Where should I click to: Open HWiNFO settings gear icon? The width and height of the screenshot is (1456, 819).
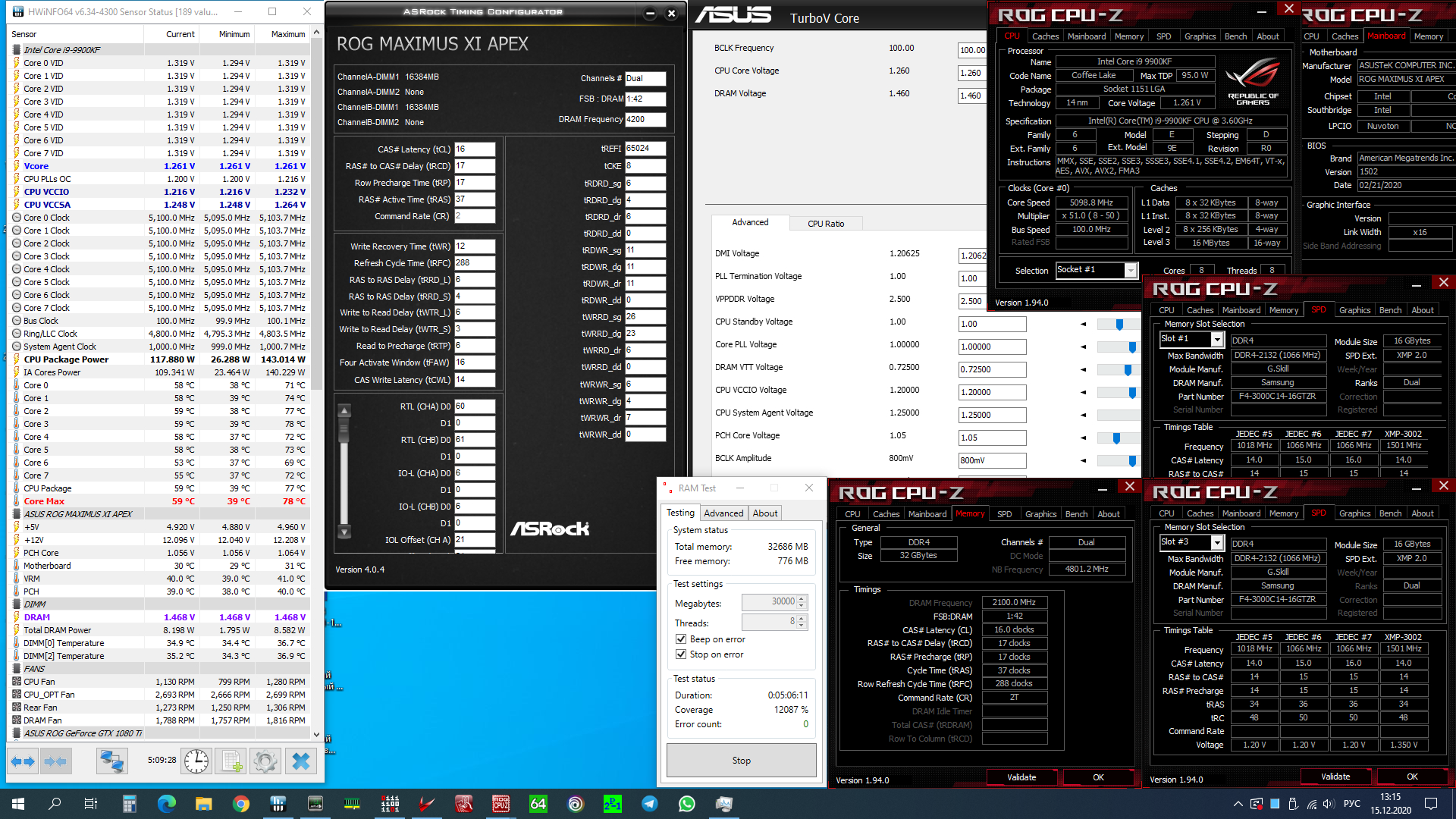tap(265, 761)
